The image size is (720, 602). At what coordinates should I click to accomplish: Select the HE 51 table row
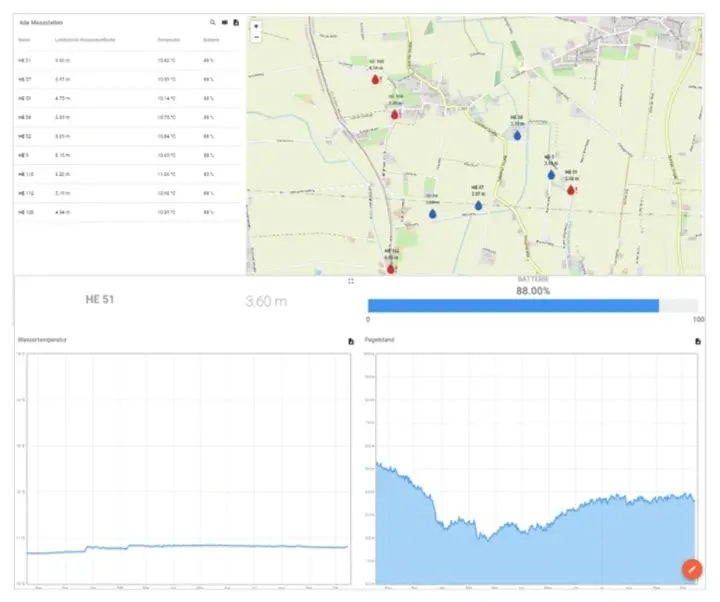pyautogui.click(x=129, y=60)
